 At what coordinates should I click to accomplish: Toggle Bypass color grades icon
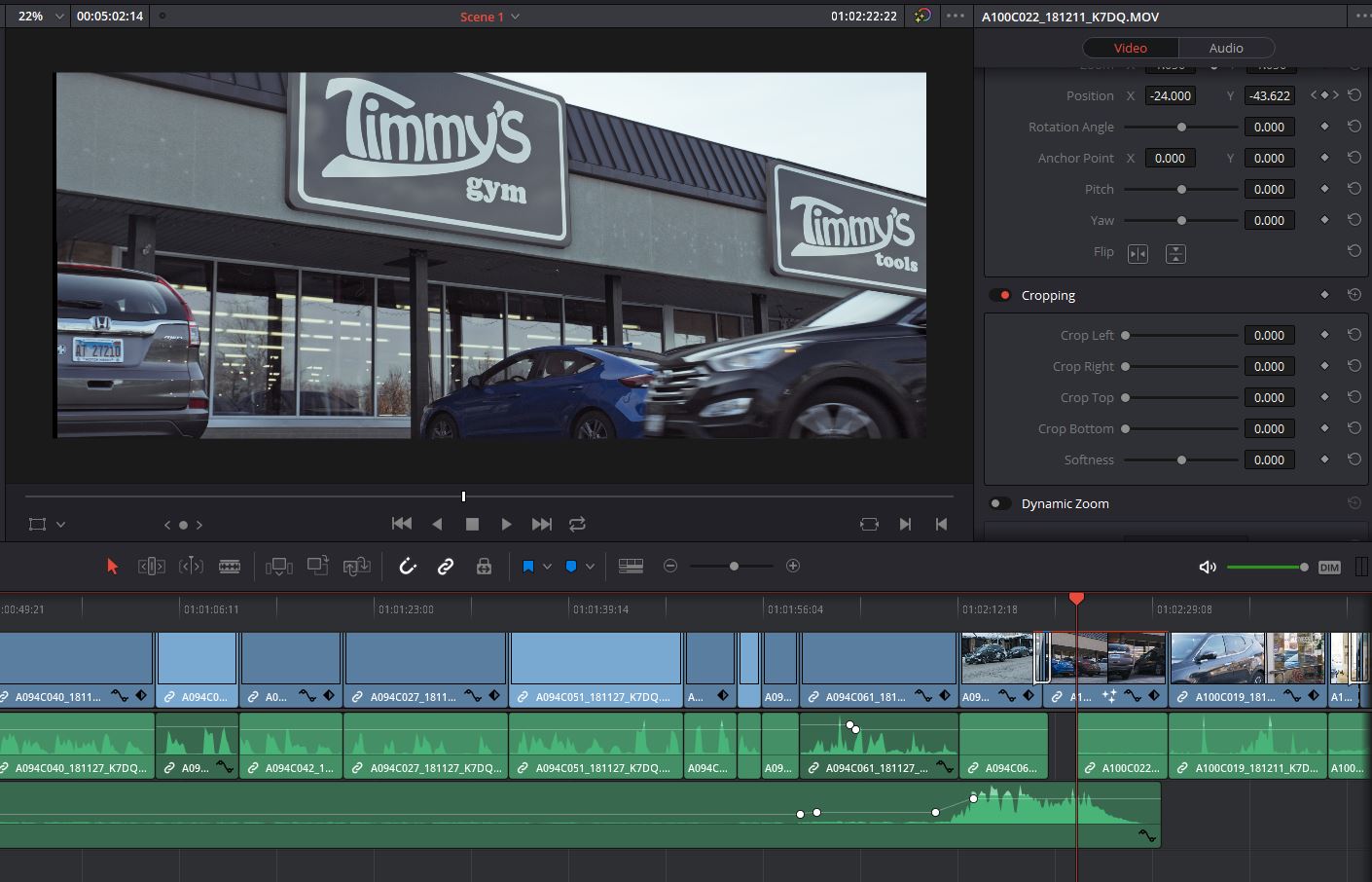[922, 16]
